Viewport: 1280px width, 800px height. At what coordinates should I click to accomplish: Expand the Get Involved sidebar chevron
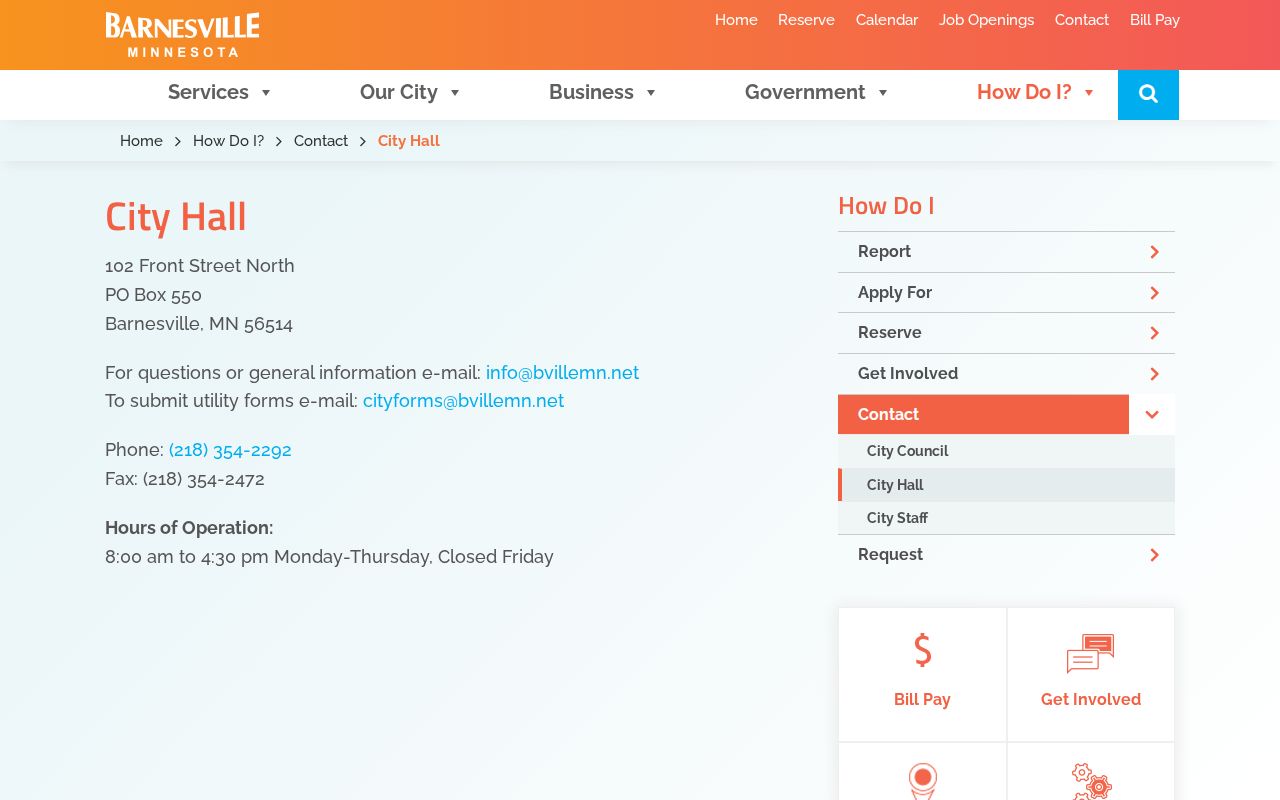pyautogui.click(x=1154, y=374)
